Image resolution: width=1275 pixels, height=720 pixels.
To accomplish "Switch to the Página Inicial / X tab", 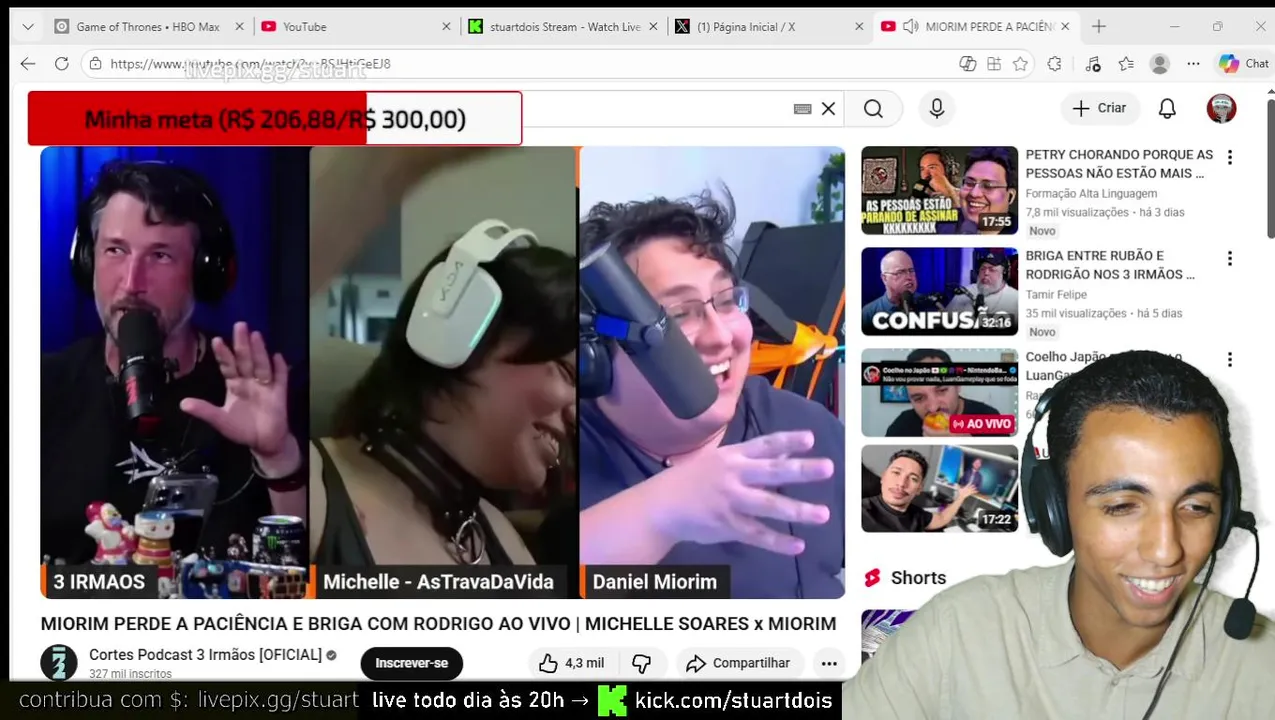I will pos(770,27).
